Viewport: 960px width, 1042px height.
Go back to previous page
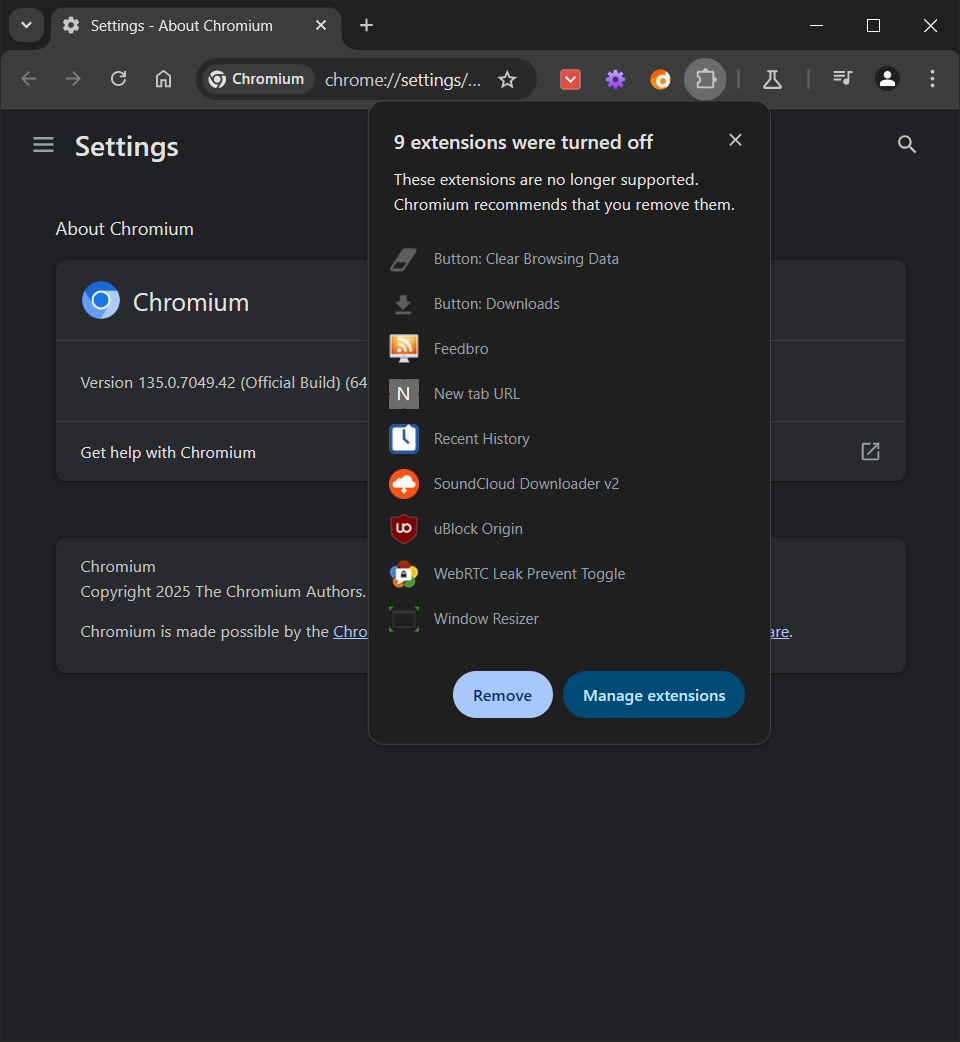[29, 79]
